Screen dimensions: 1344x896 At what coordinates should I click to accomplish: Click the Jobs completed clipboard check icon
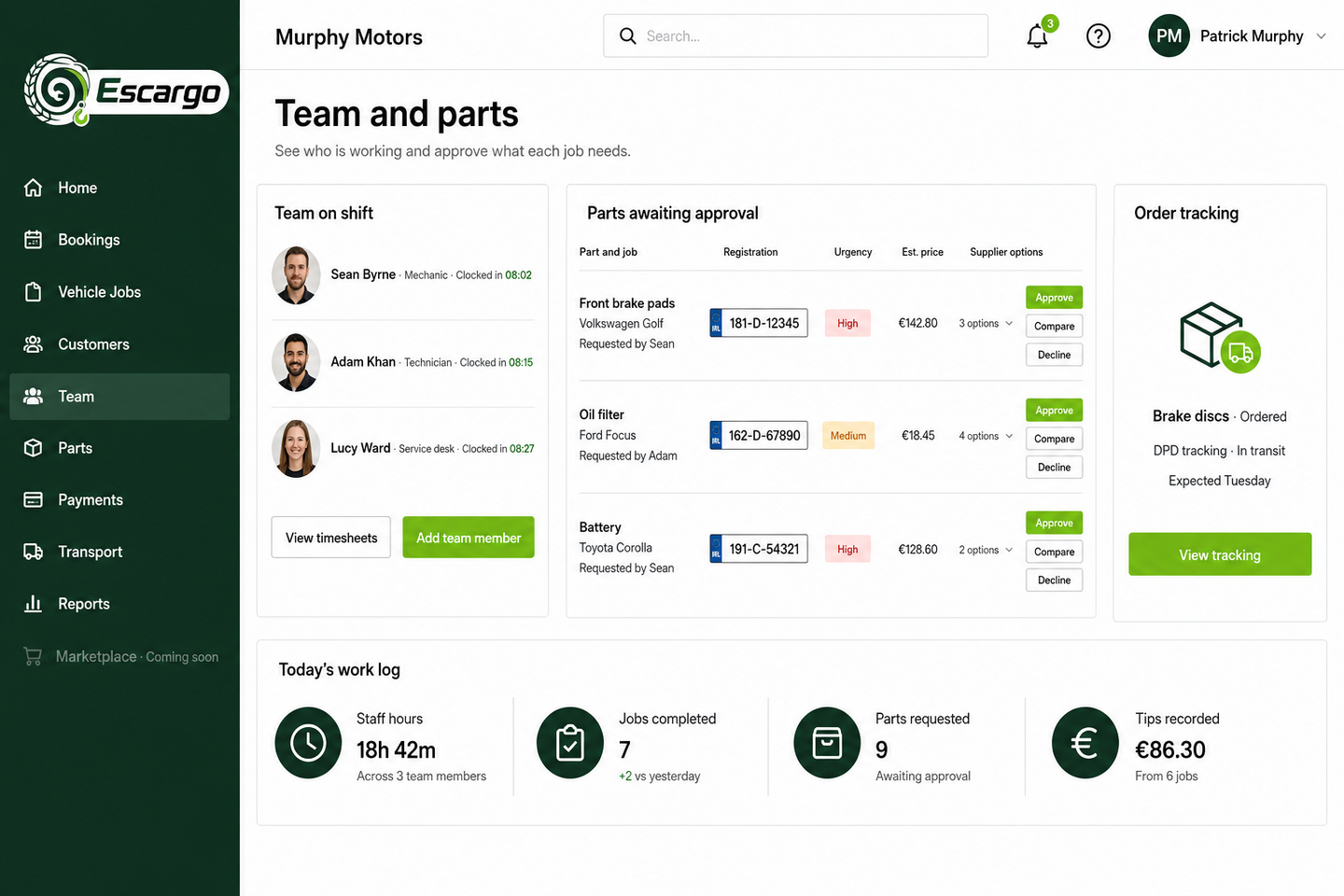pos(570,743)
